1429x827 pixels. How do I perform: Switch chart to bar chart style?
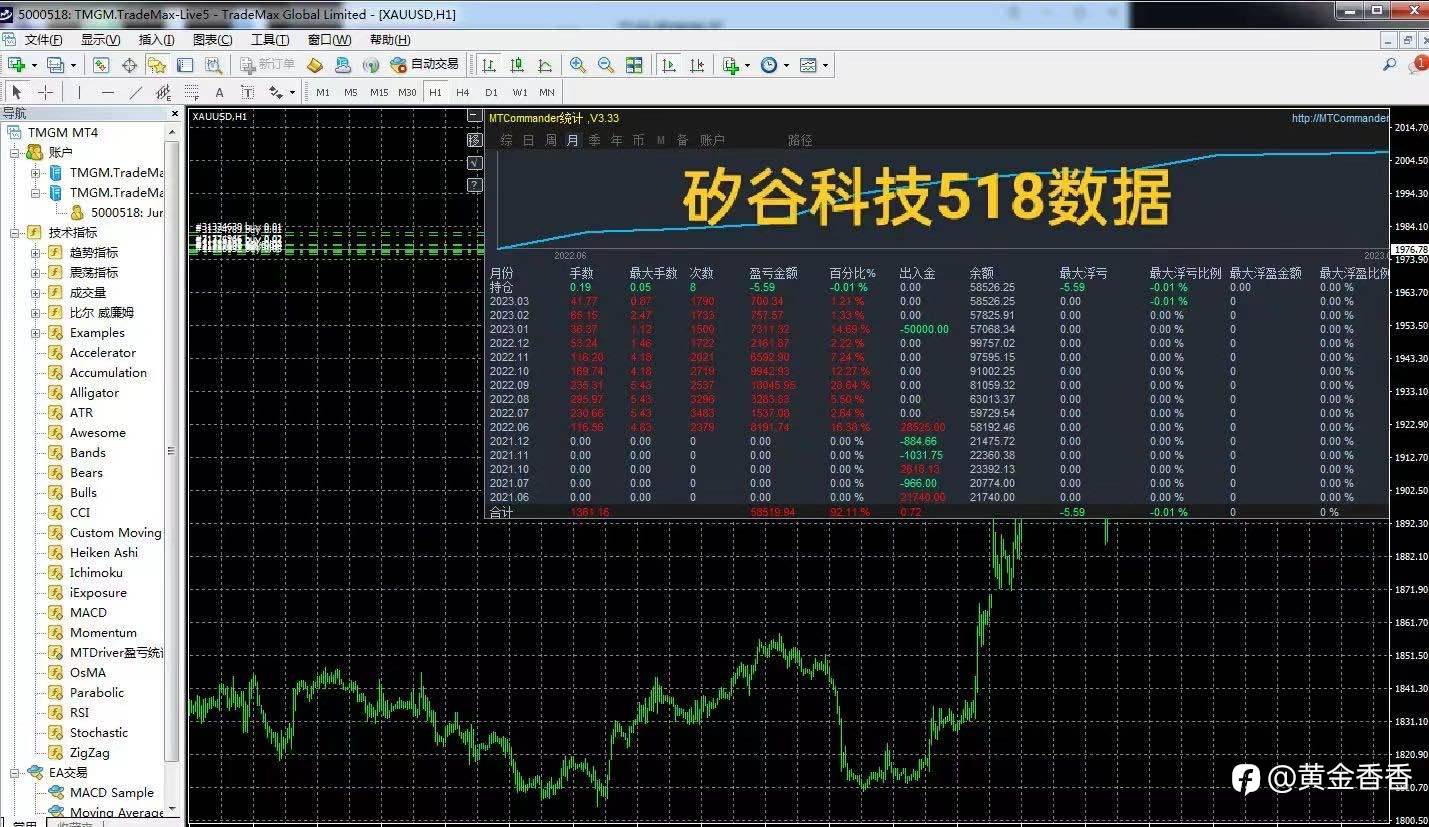pyautogui.click(x=489, y=65)
